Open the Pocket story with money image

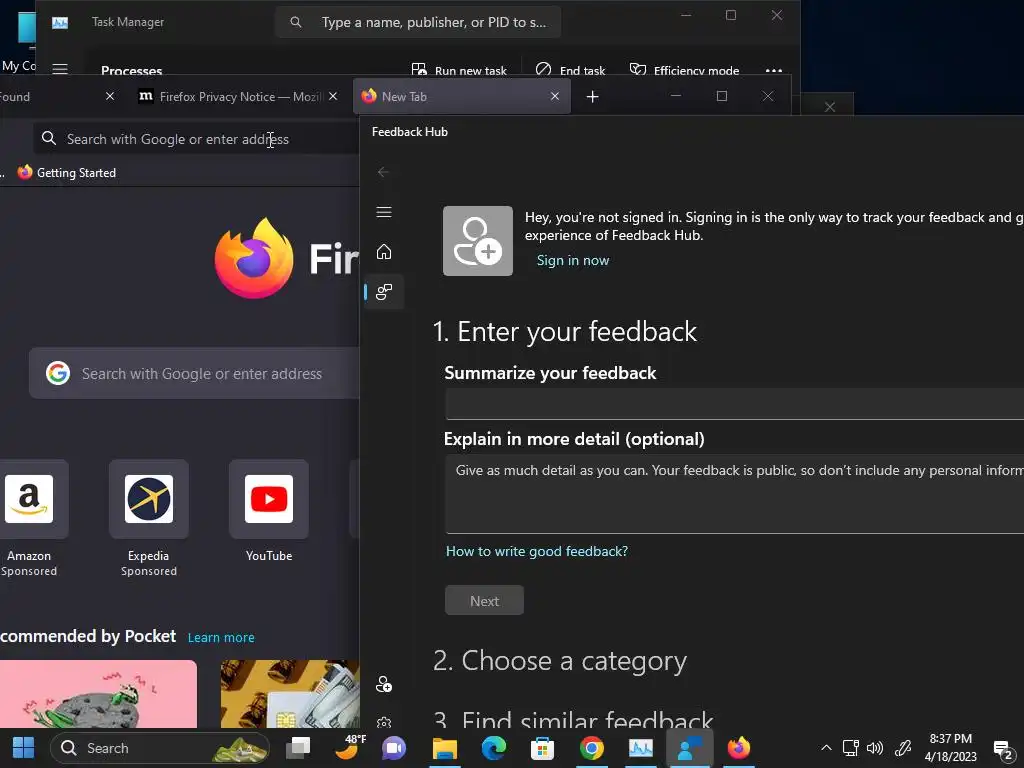click(x=290, y=694)
